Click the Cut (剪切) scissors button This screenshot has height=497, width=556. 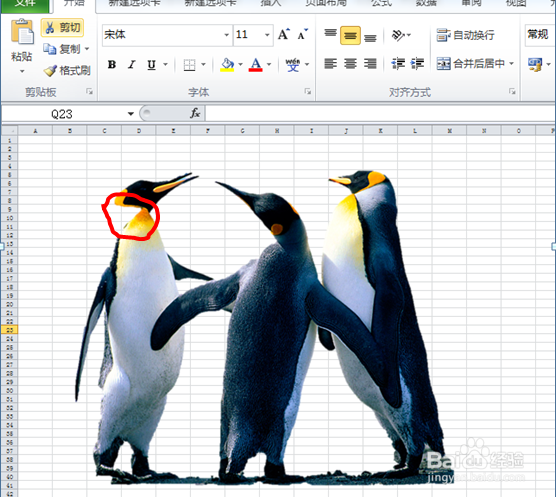(62, 28)
